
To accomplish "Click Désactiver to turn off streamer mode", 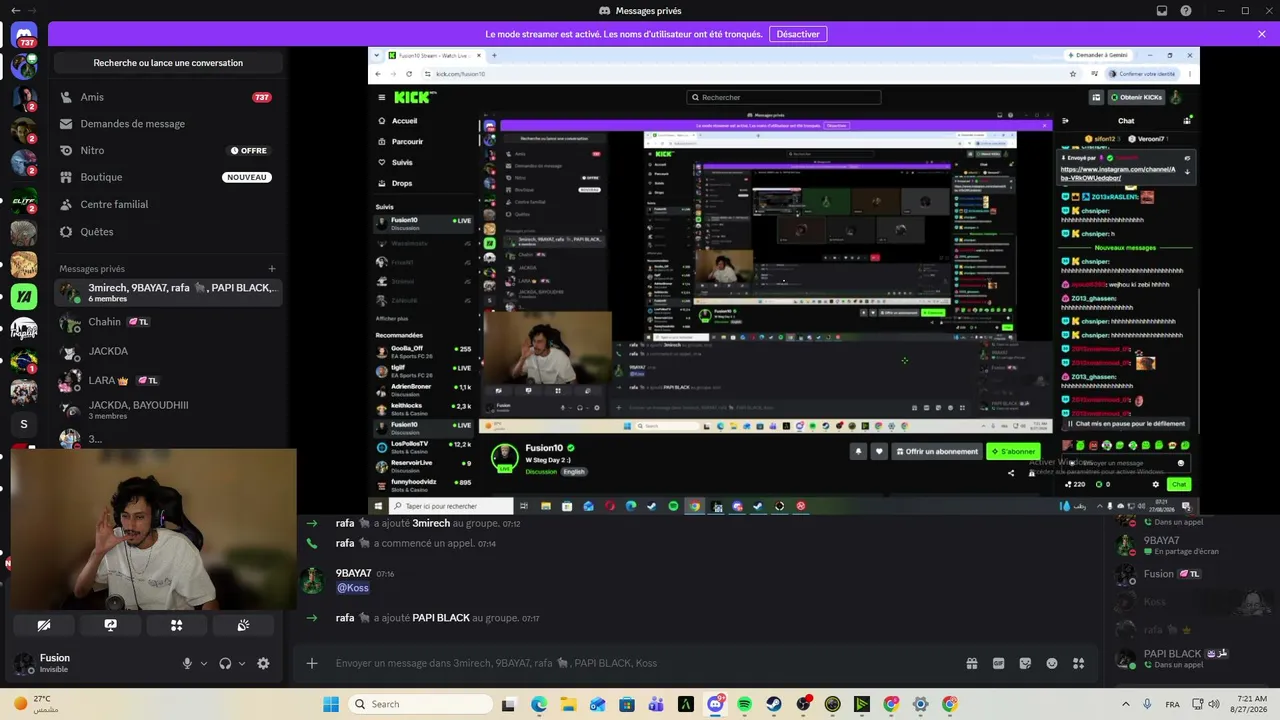I will pos(798,34).
